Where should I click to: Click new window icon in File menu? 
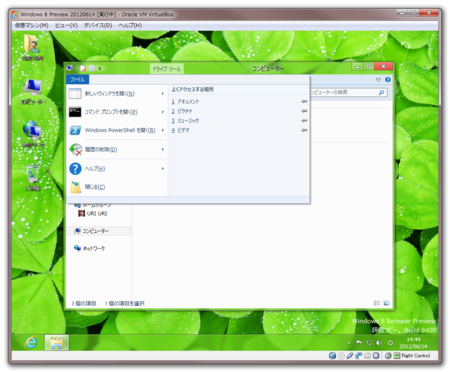tap(75, 94)
